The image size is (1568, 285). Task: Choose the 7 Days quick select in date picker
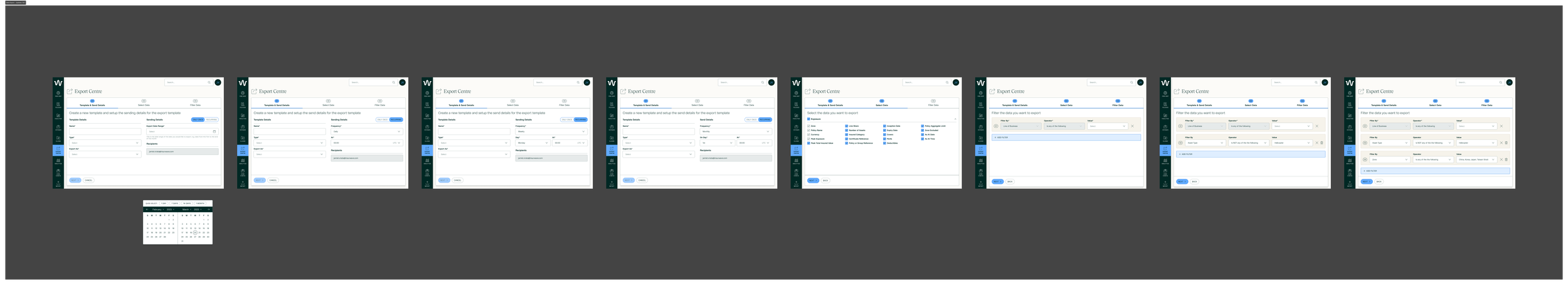tap(175, 203)
